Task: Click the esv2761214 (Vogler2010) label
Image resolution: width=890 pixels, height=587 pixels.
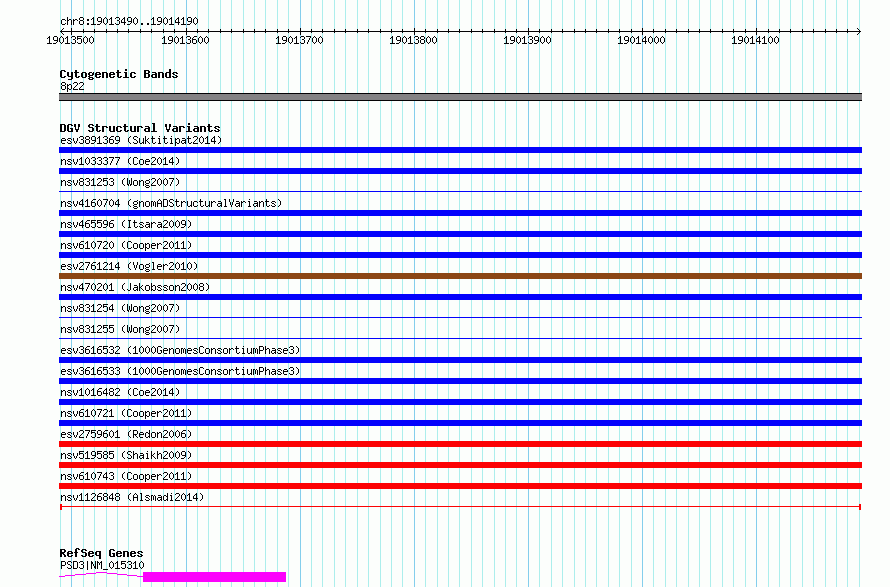Action: (x=129, y=266)
